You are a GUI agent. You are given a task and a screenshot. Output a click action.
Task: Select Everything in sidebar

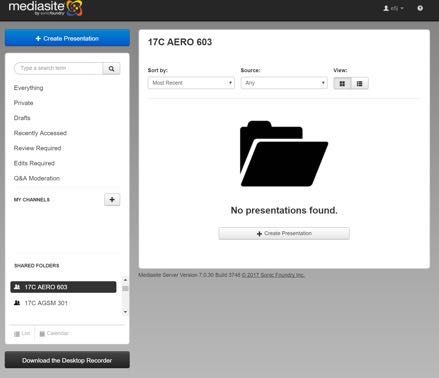28,88
